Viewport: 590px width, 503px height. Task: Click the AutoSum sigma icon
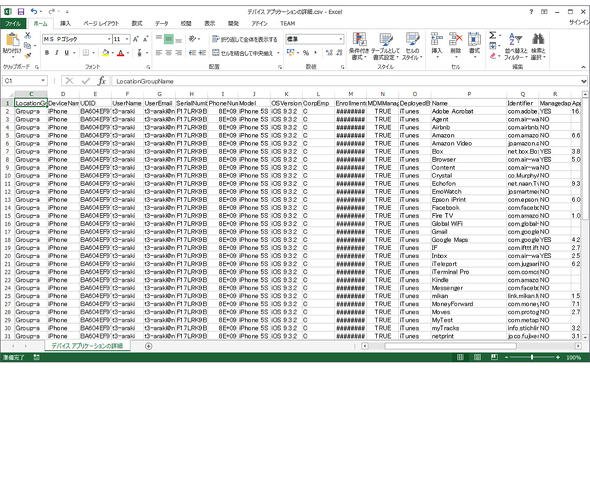click(x=493, y=35)
